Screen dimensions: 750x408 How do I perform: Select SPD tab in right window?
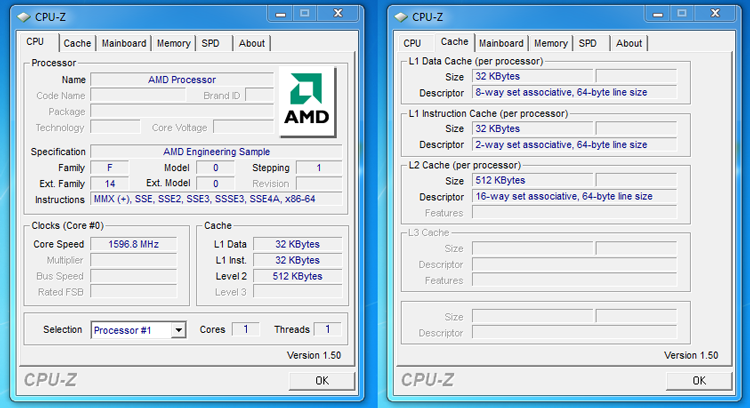(588, 43)
